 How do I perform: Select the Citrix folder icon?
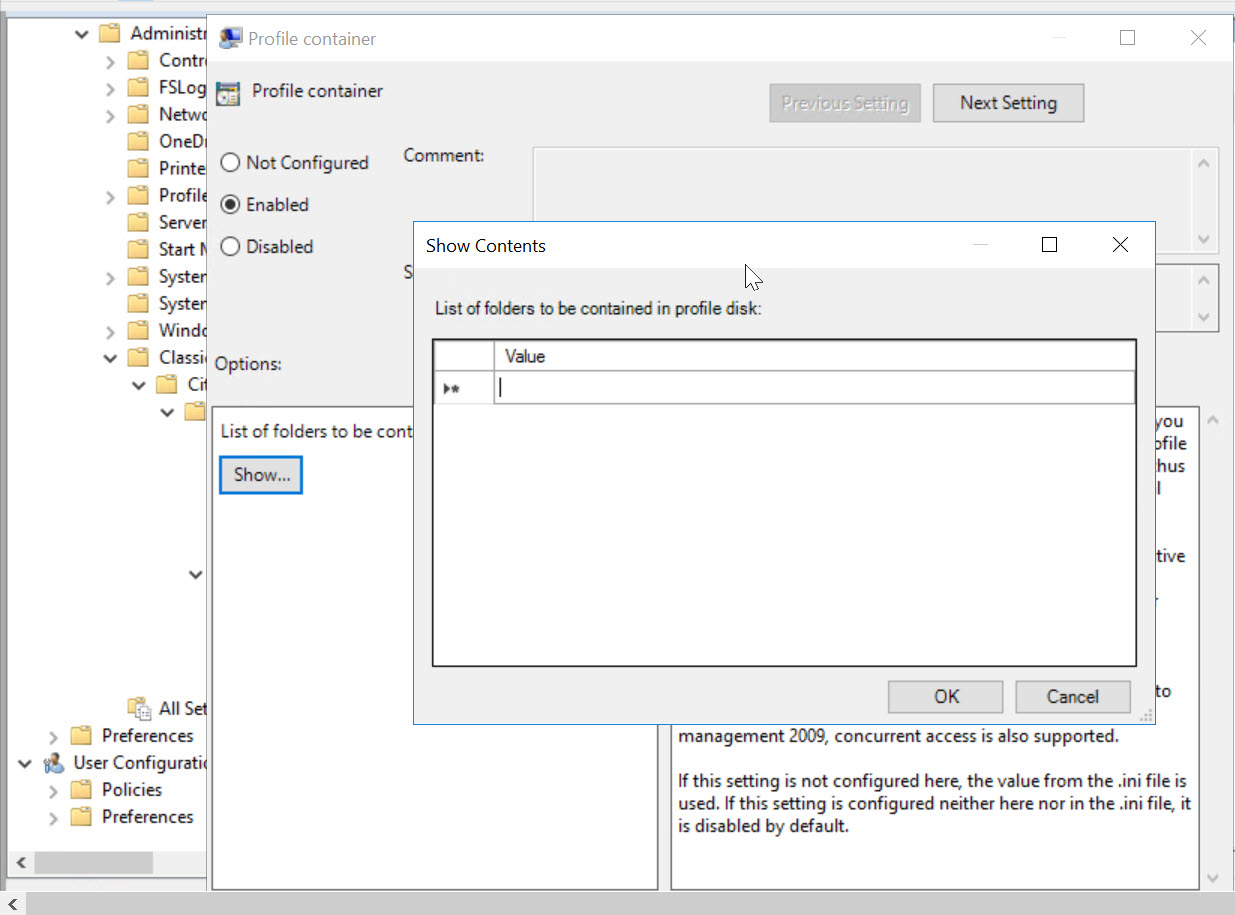point(167,384)
